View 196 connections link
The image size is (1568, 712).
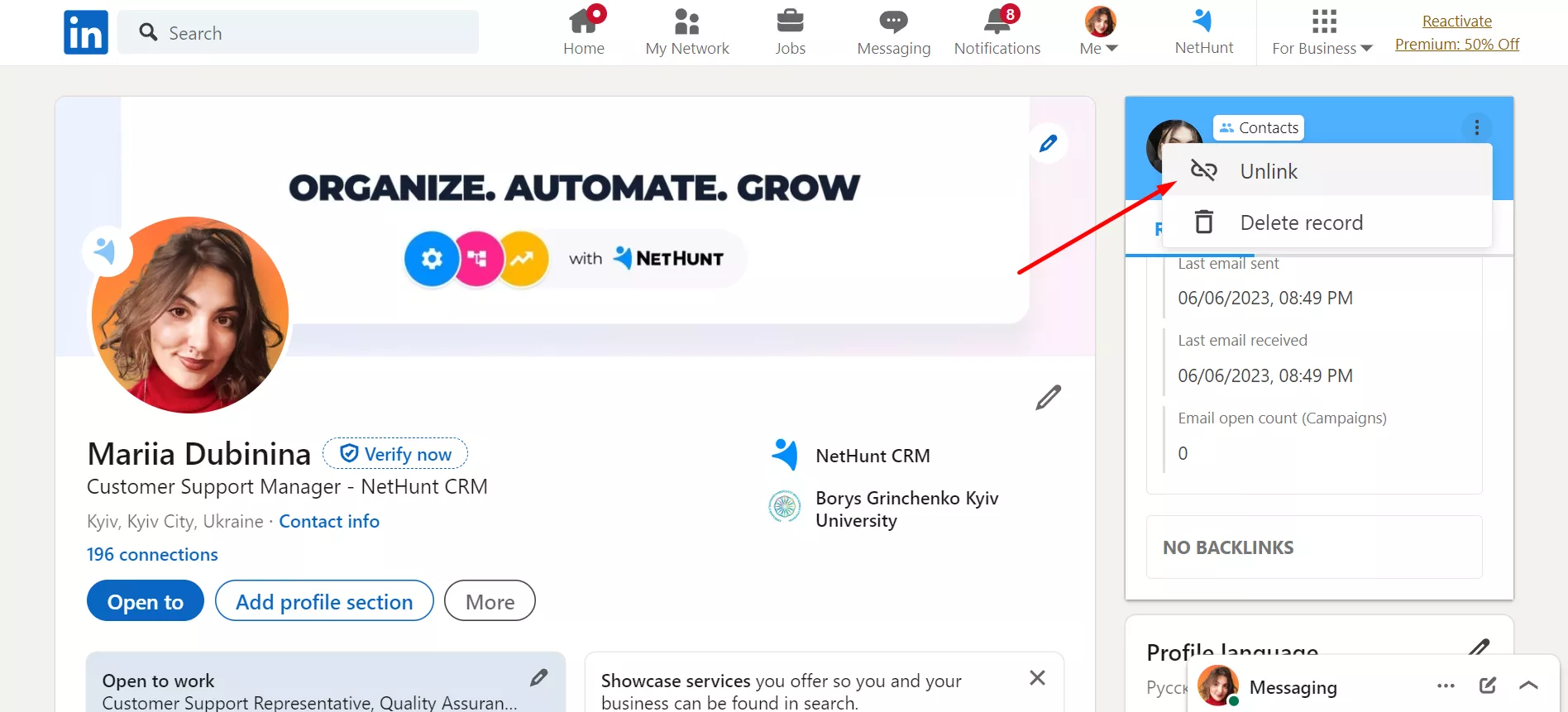click(x=152, y=555)
